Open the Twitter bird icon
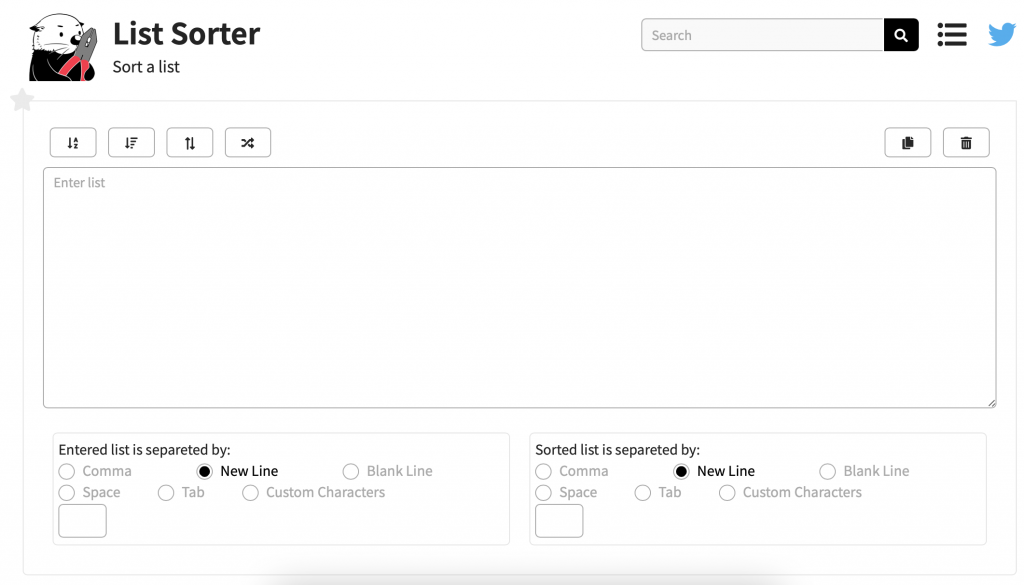This screenshot has height=585, width=1024. (x=1002, y=34)
